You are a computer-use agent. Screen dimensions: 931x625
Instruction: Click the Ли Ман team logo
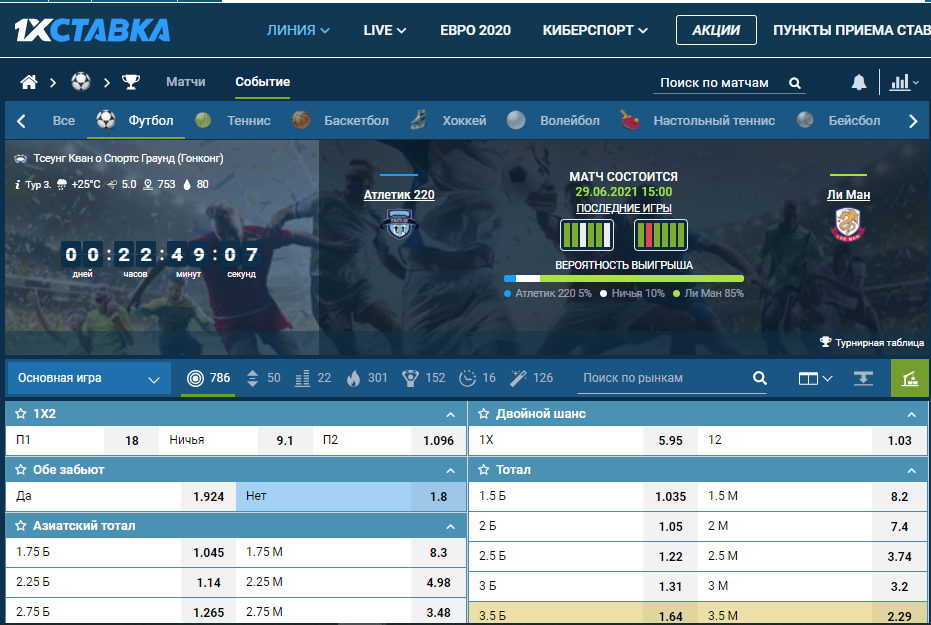[x=848, y=224]
